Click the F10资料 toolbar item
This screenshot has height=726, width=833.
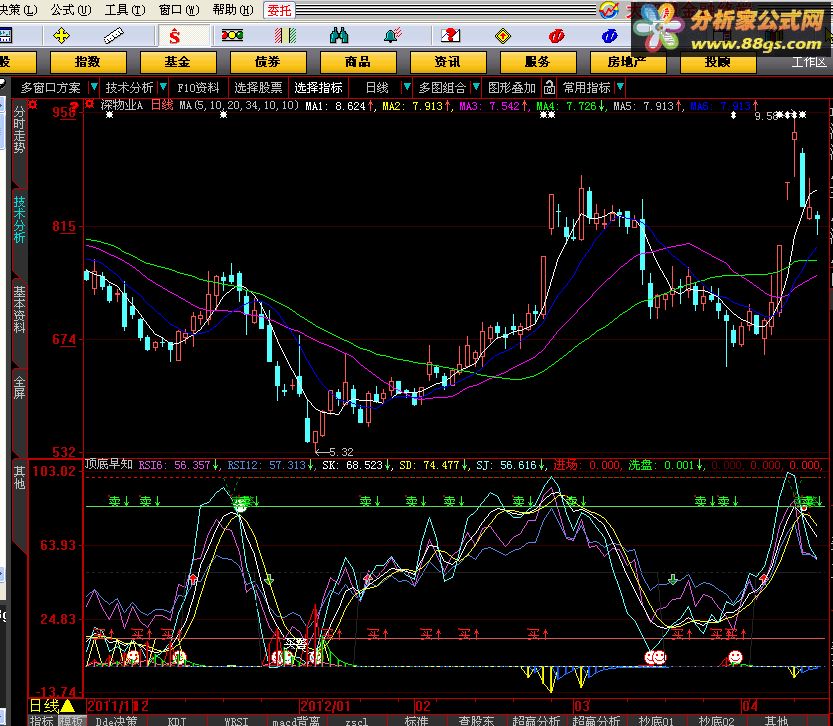pos(198,88)
